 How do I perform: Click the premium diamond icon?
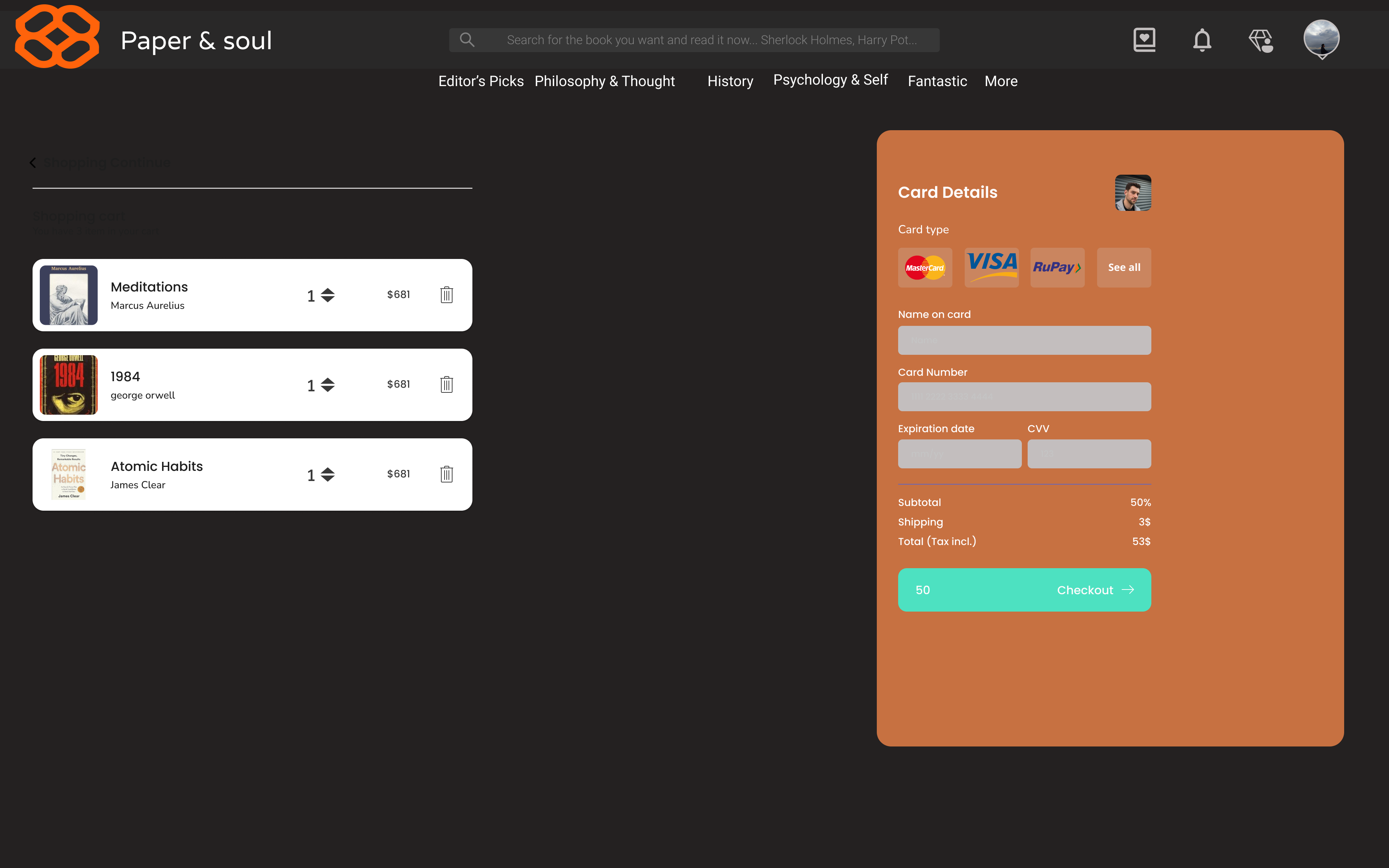1261,40
